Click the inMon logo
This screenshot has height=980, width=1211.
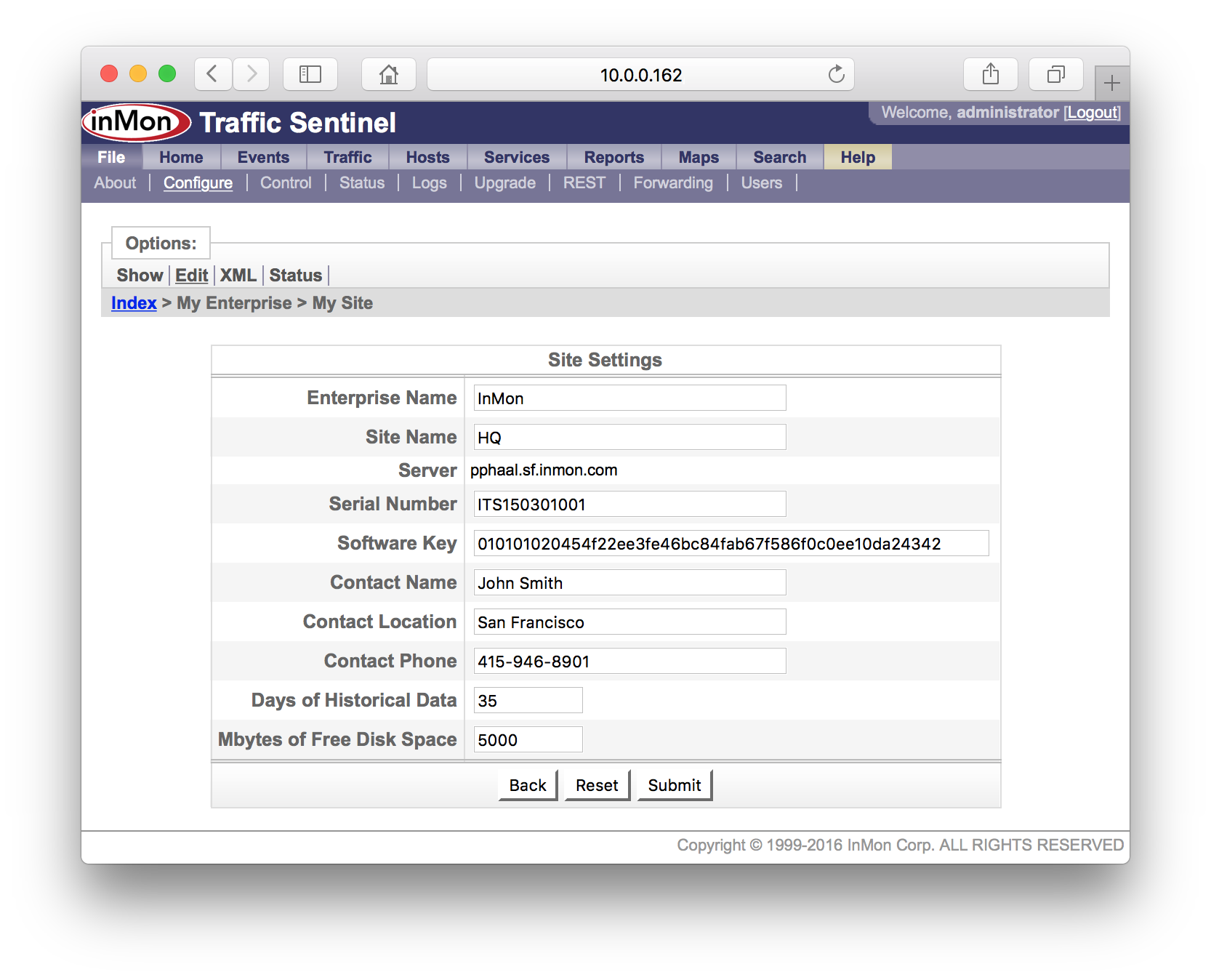(137, 122)
